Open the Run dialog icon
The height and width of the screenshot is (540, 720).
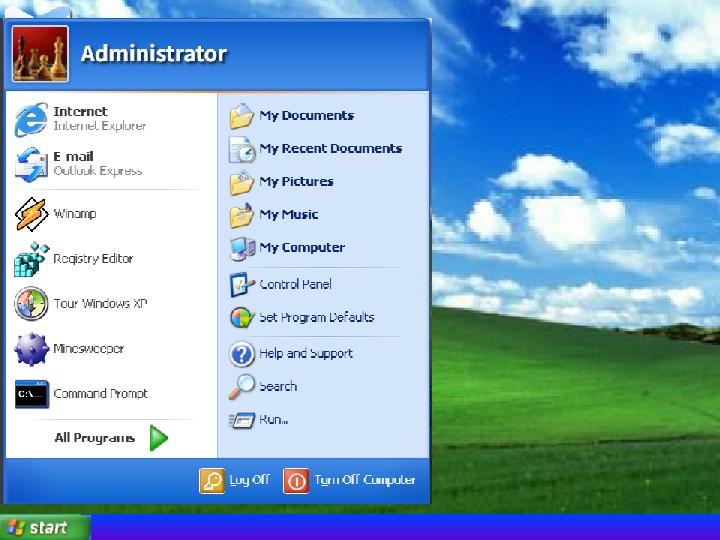coord(242,420)
